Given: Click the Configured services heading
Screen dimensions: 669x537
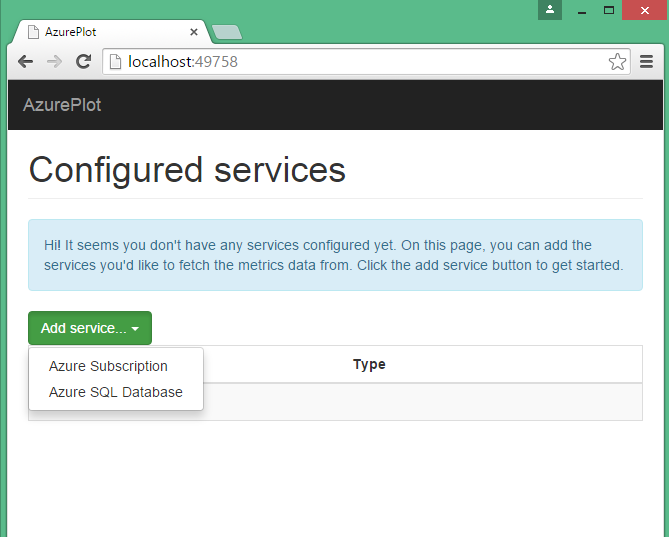Looking at the screenshot, I should pos(187,170).
